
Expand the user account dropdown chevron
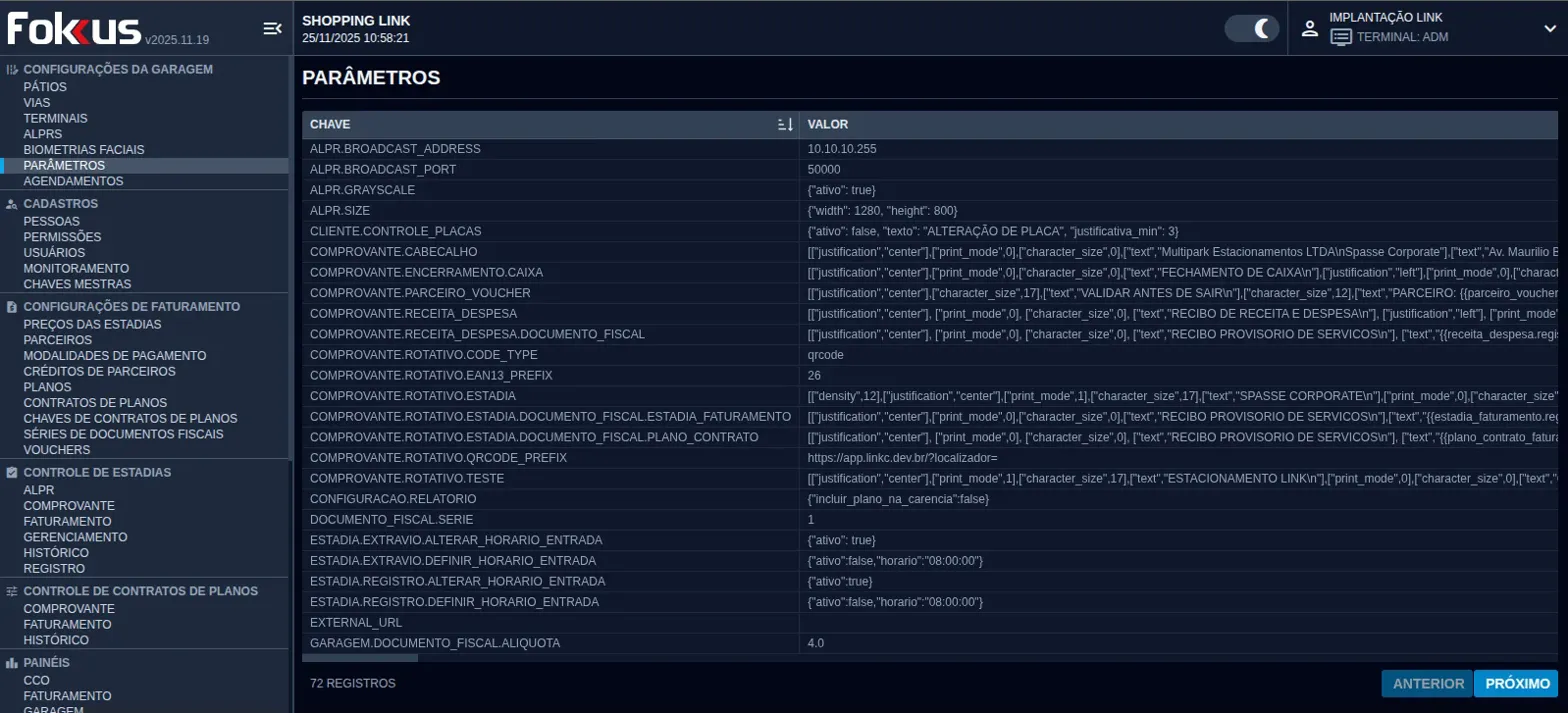pyautogui.click(x=1550, y=29)
